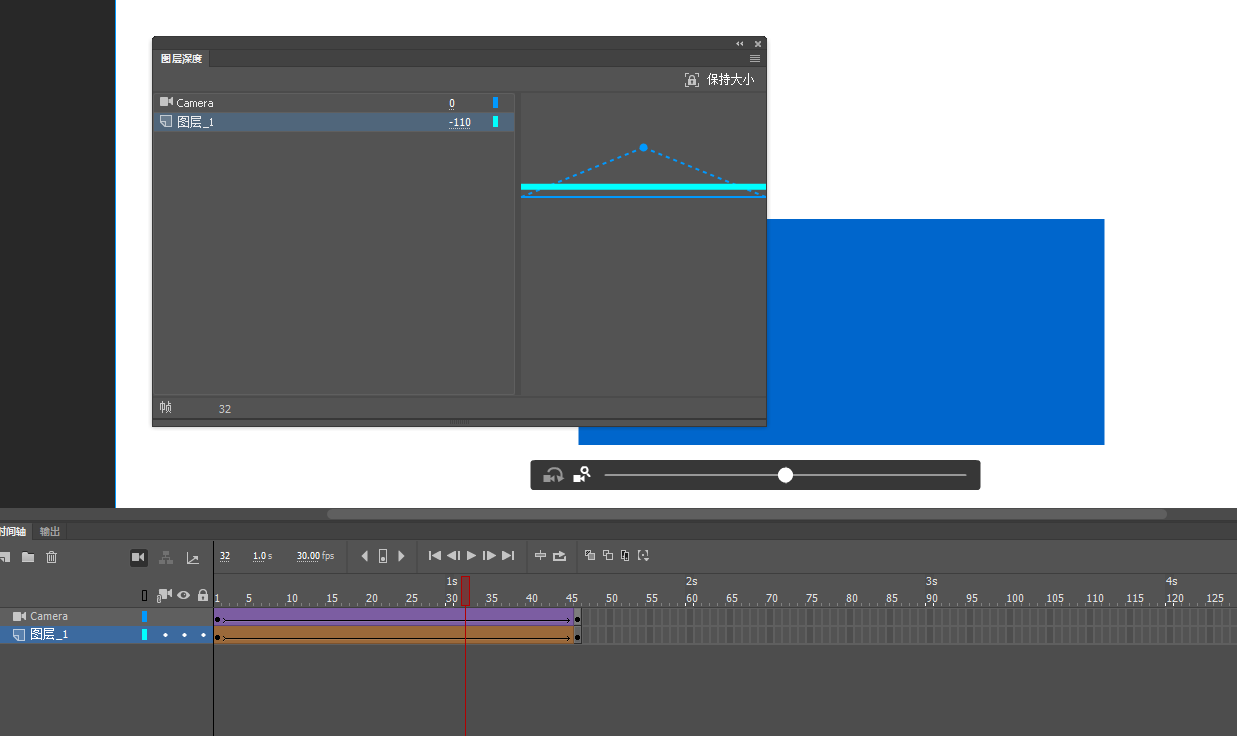Click the camera reset rotate icon
The height and width of the screenshot is (736, 1237).
pyautogui.click(x=553, y=475)
